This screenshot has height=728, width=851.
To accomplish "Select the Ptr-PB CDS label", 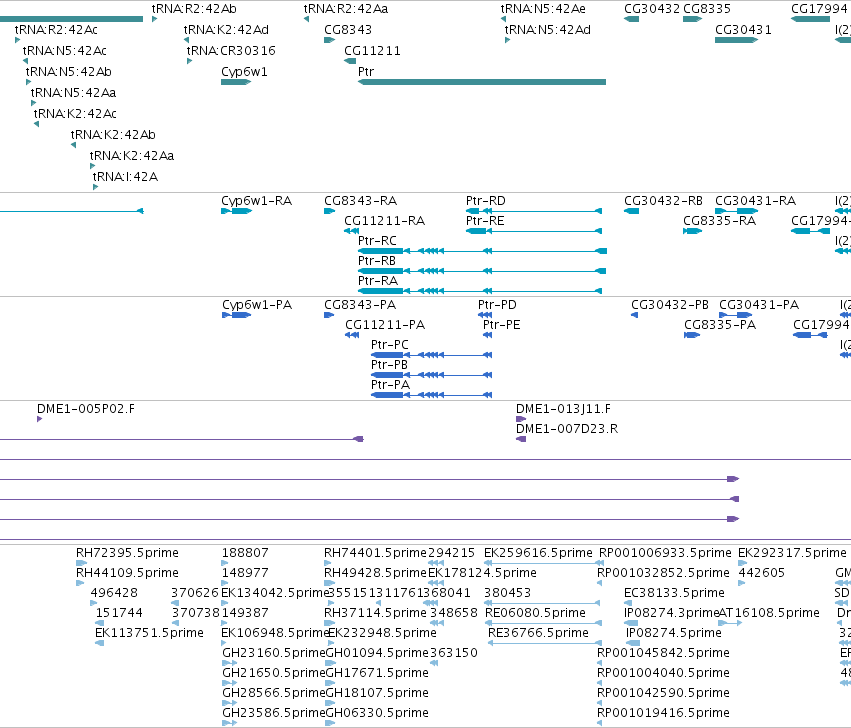I will (x=389, y=365).
